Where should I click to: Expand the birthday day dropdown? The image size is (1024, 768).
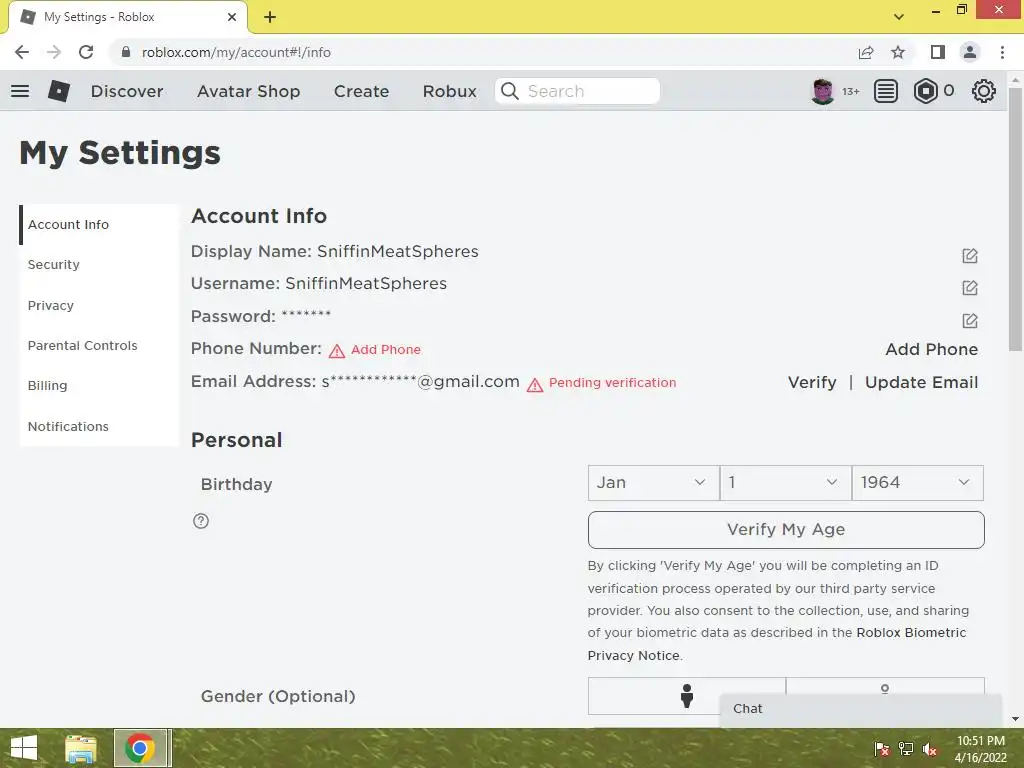coord(786,483)
